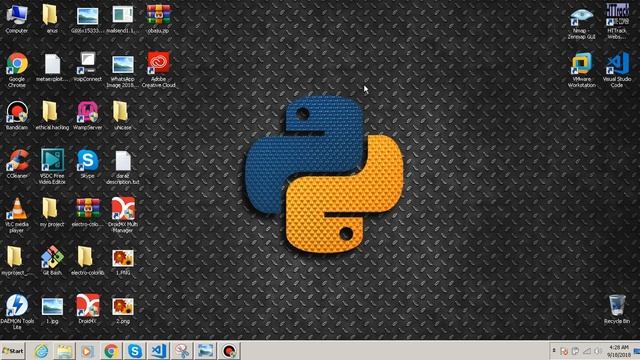Open Visual Studio Code from the taskbar
The height and width of the screenshot is (360, 640).
(x=158, y=351)
